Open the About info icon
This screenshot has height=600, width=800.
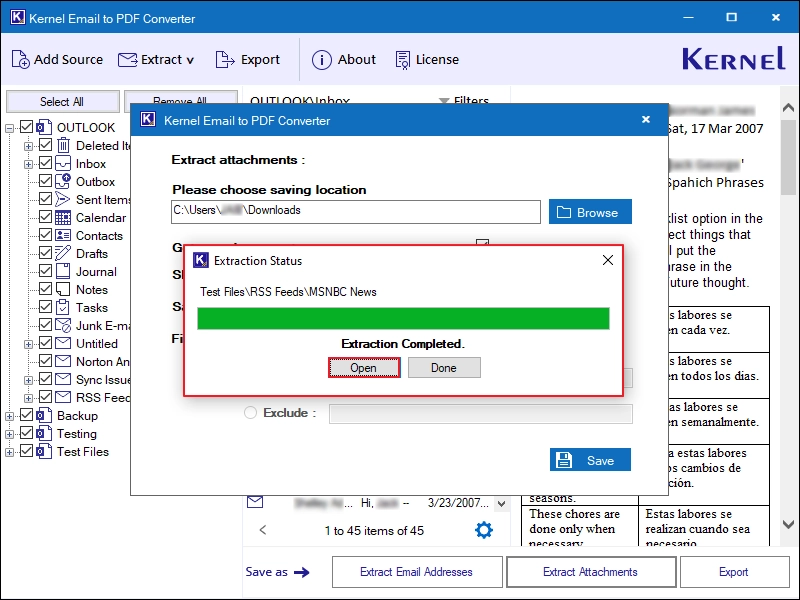coord(321,60)
